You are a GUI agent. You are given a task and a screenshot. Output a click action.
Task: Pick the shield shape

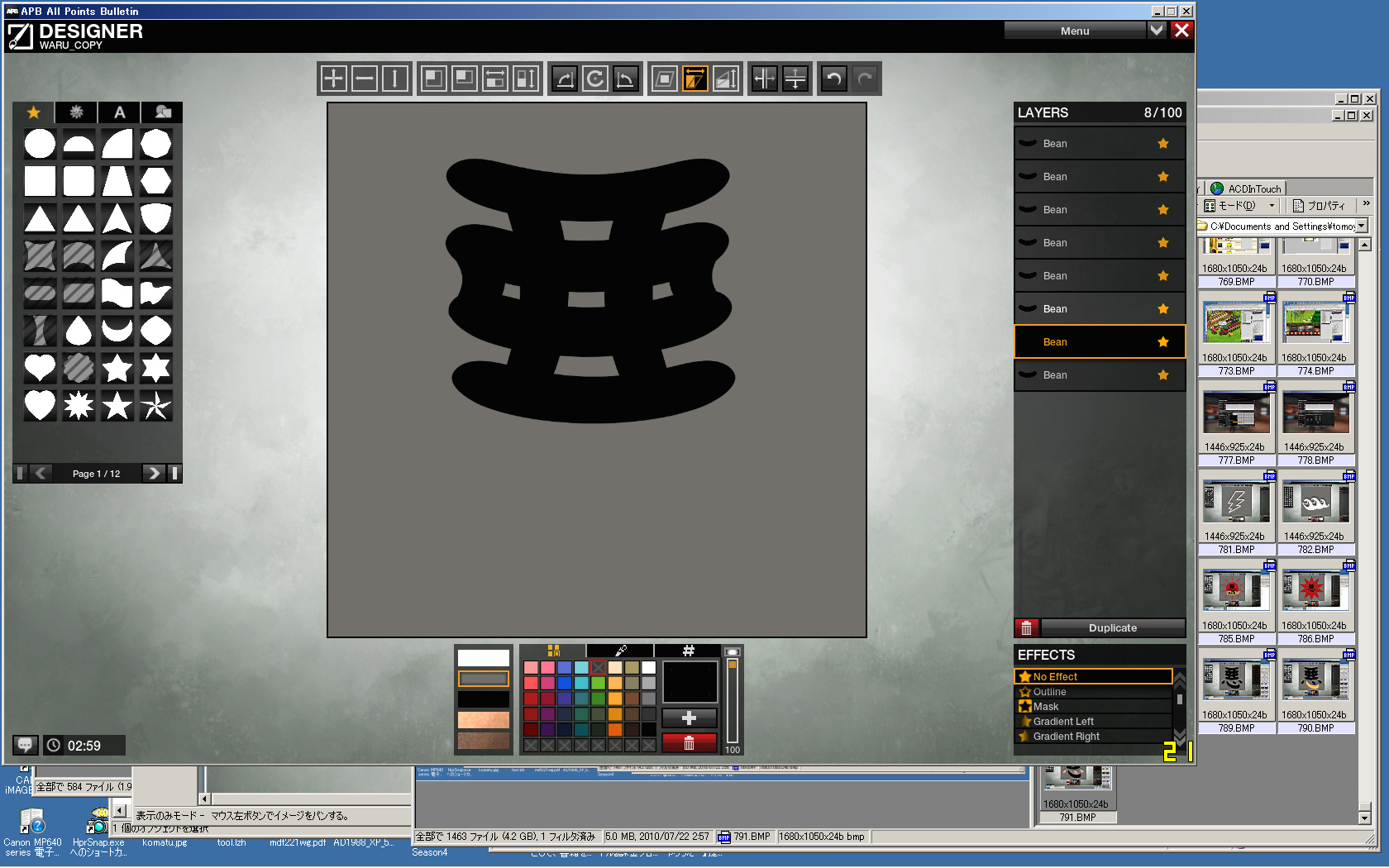155,218
